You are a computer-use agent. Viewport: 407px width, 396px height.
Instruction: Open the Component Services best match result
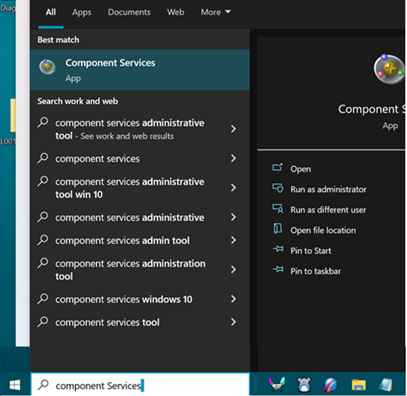pos(140,70)
